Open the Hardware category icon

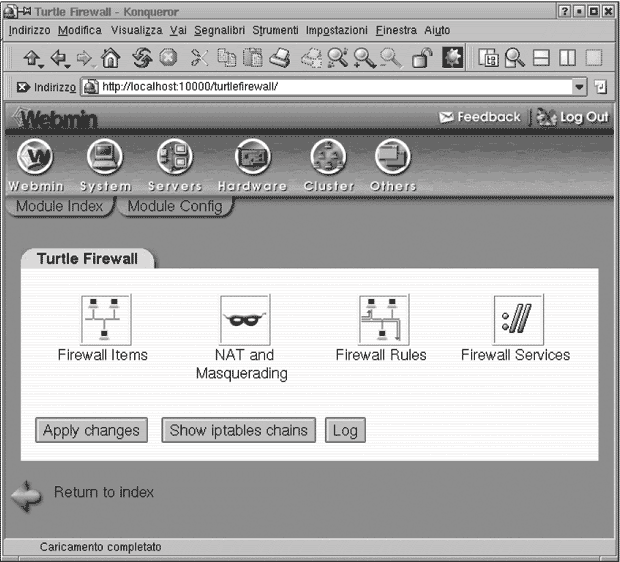[253, 157]
